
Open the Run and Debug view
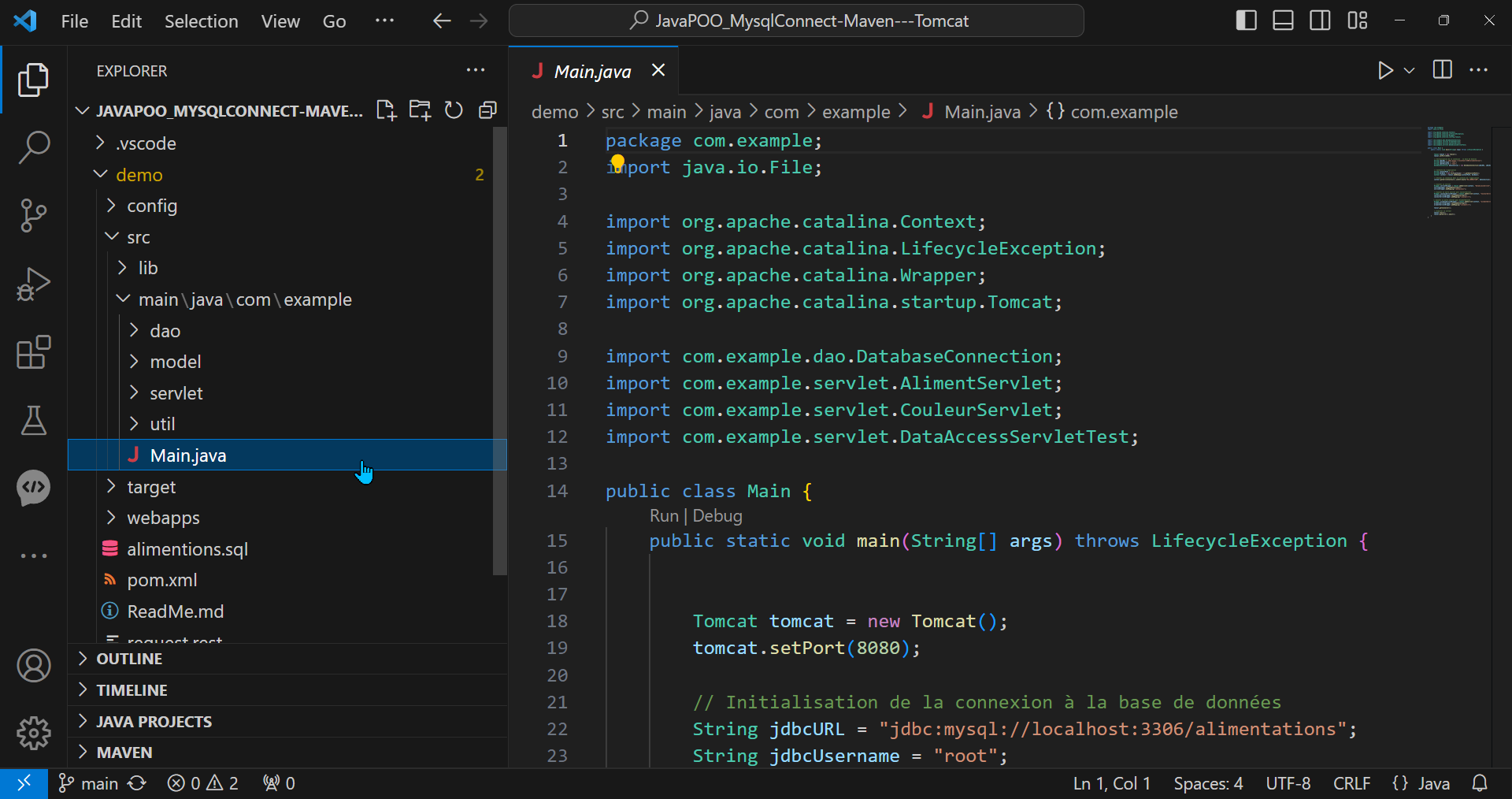33,284
